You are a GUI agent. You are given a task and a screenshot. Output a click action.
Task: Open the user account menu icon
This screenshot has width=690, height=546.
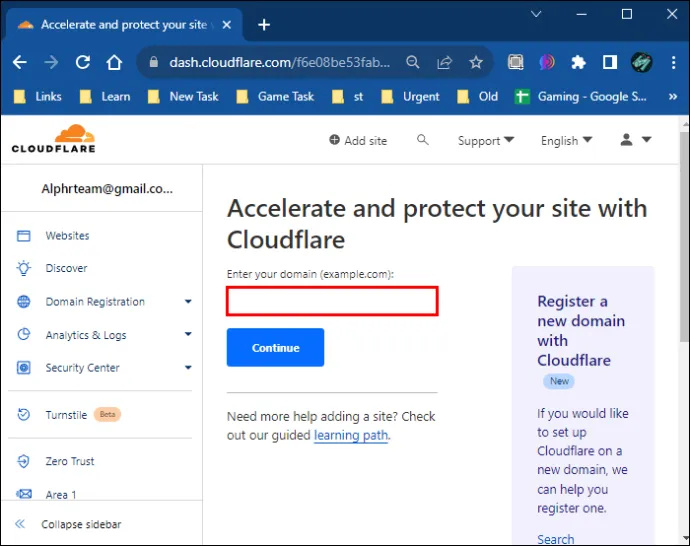pyautogui.click(x=635, y=140)
